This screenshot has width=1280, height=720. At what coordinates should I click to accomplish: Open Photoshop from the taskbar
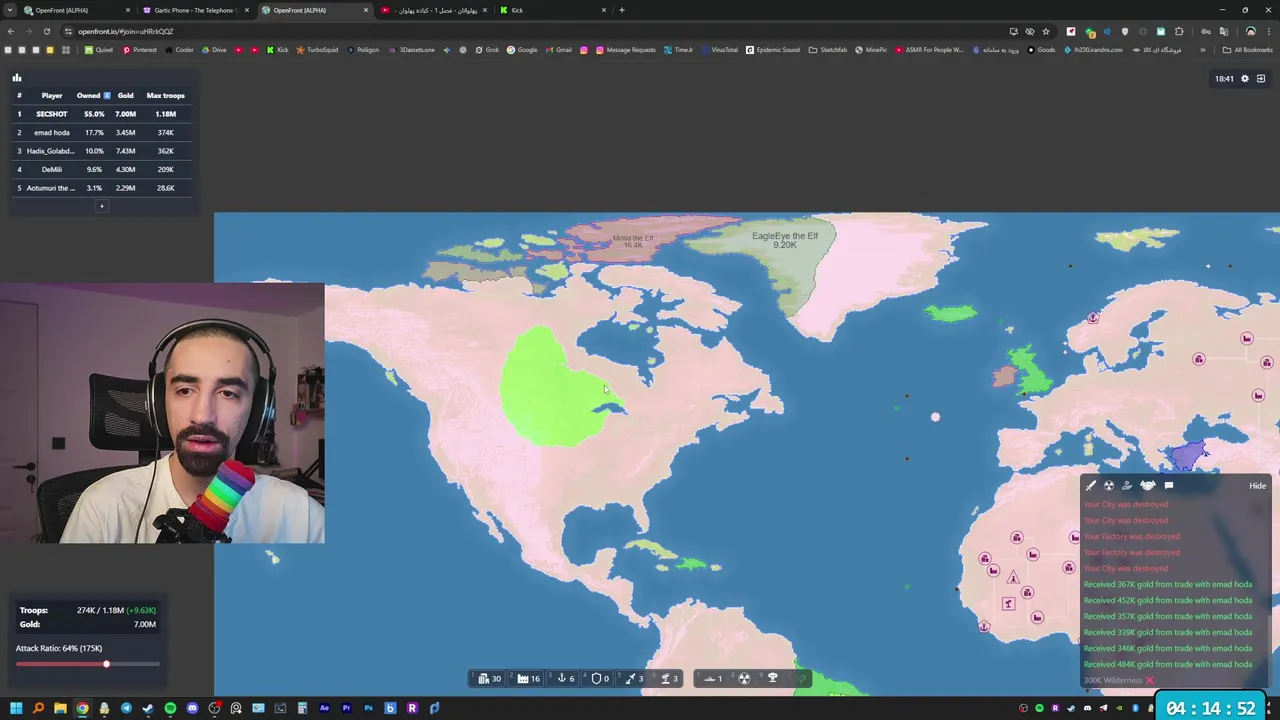click(x=368, y=708)
